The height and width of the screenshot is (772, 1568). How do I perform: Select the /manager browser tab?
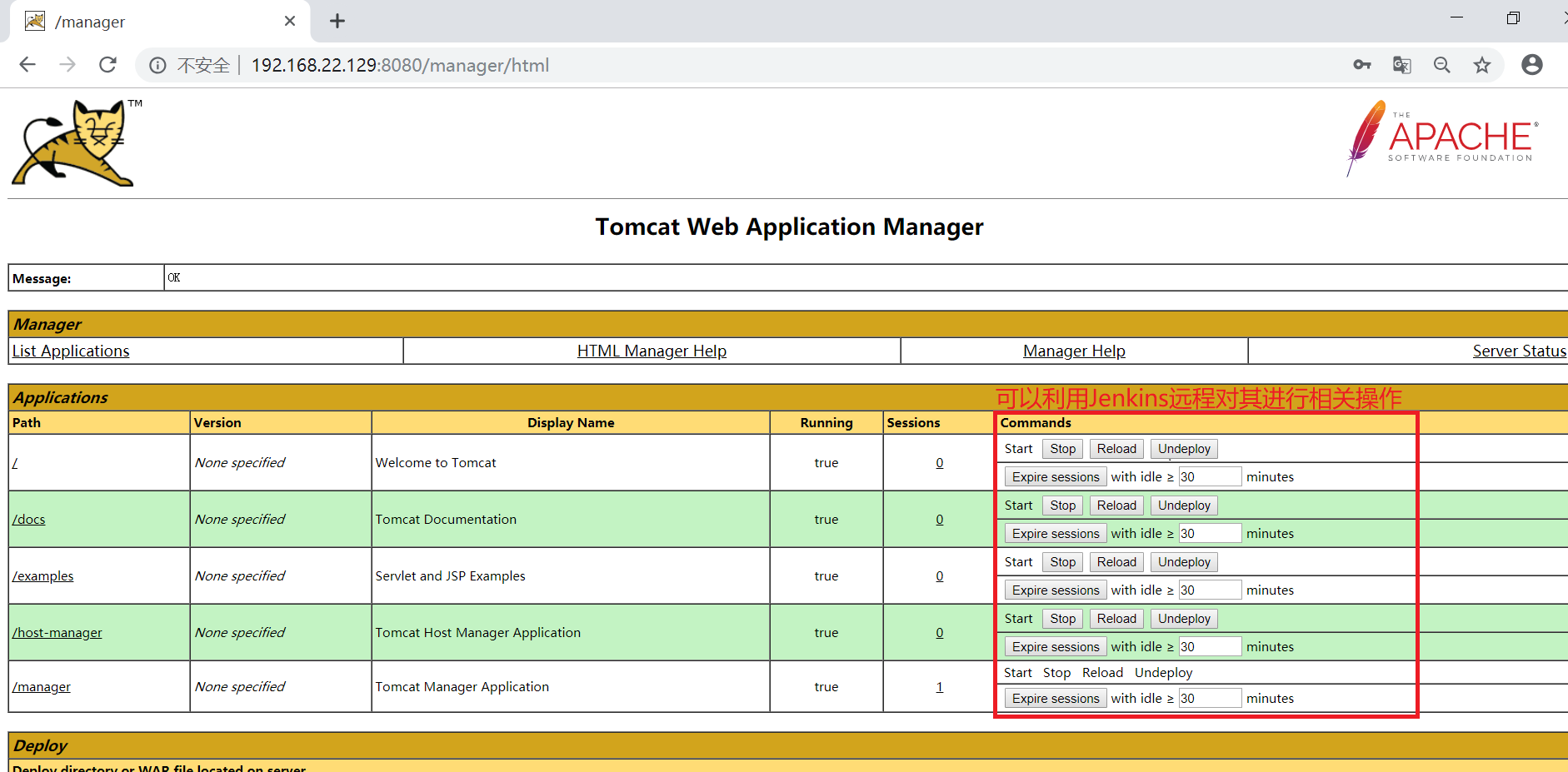coord(160,22)
